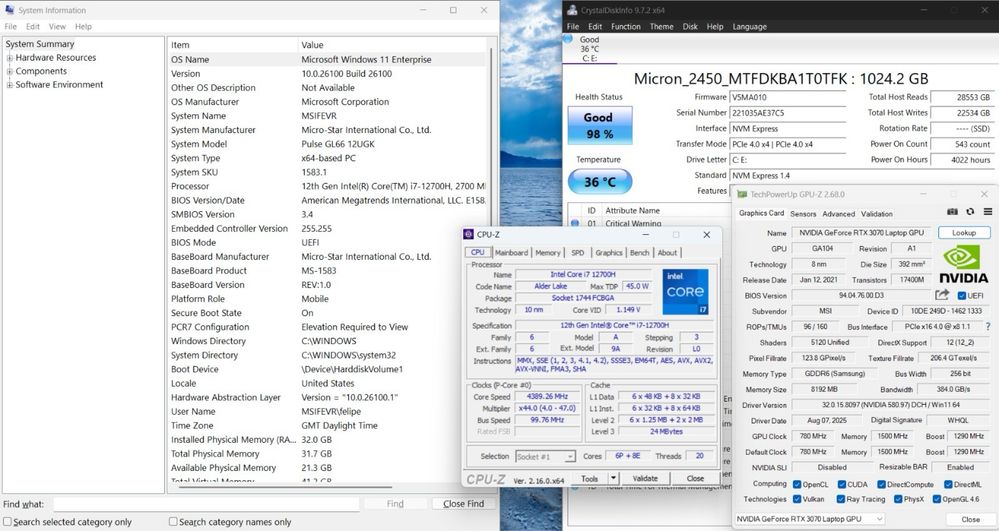The height and width of the screenshot is (531, 999).
Task: Click the GPU-Z screenshot camera icon
Action: point(952,212)
